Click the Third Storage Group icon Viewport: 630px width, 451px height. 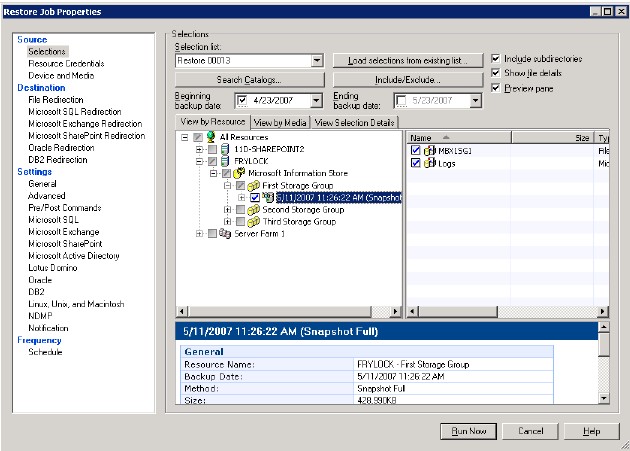(253, 222)
